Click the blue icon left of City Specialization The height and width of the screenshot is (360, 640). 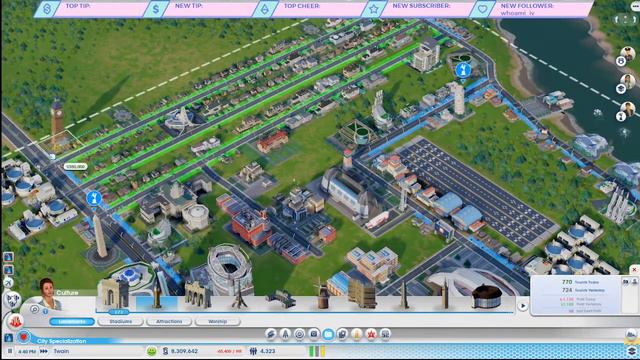pyautogui.click(x=8, y=338)
